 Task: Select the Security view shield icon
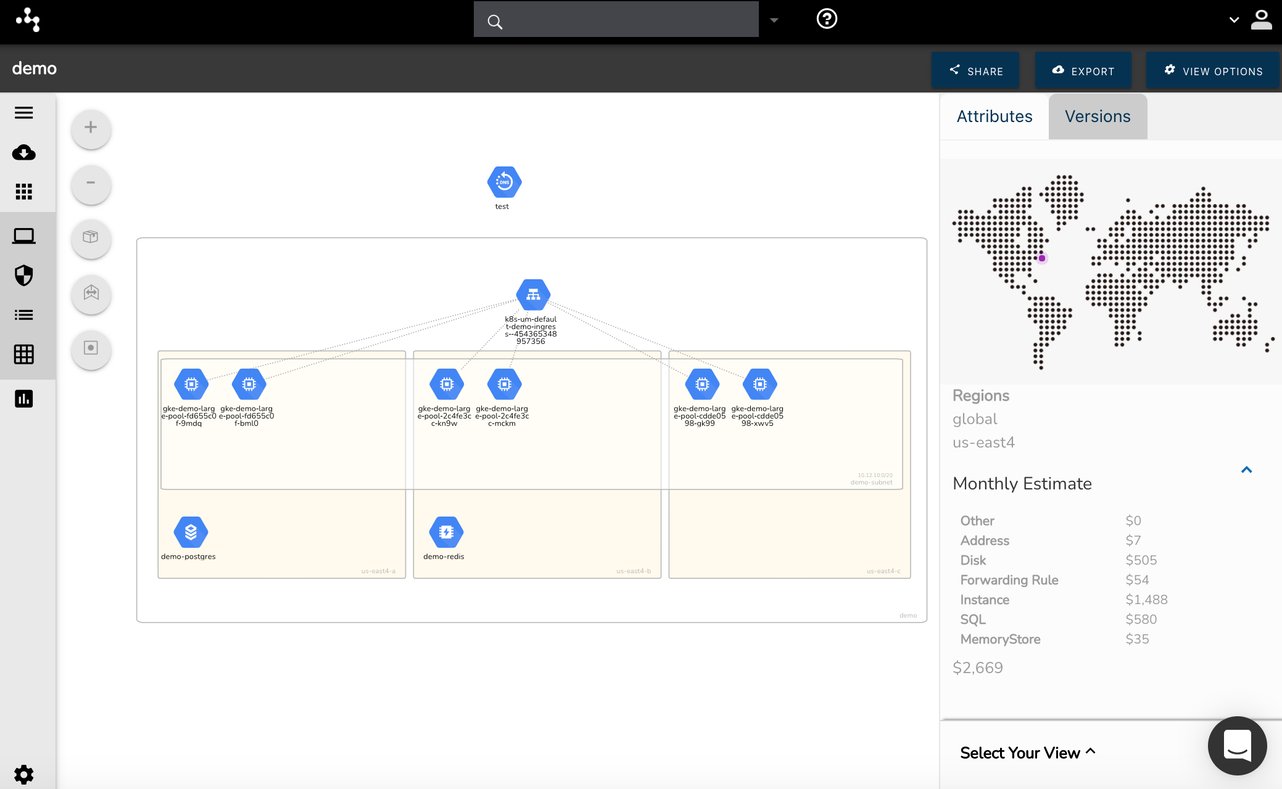(24, 275)
